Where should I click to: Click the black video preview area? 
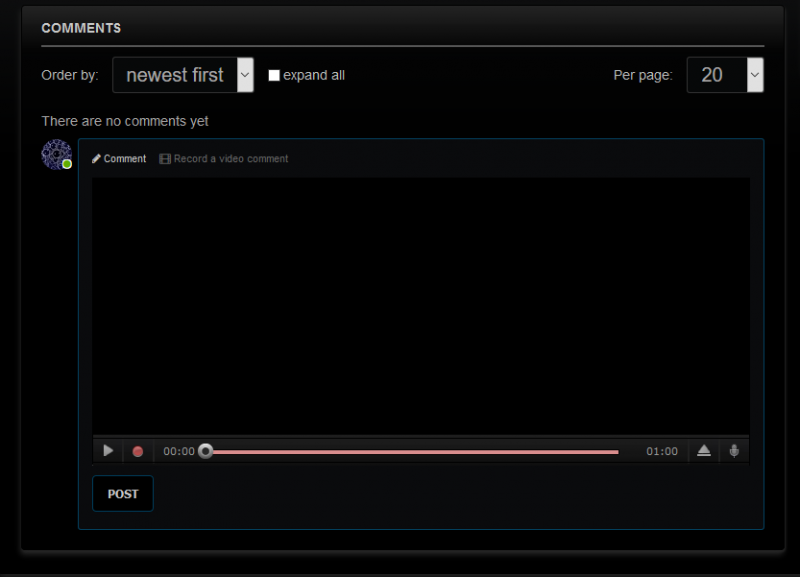[x=421, y=306]
